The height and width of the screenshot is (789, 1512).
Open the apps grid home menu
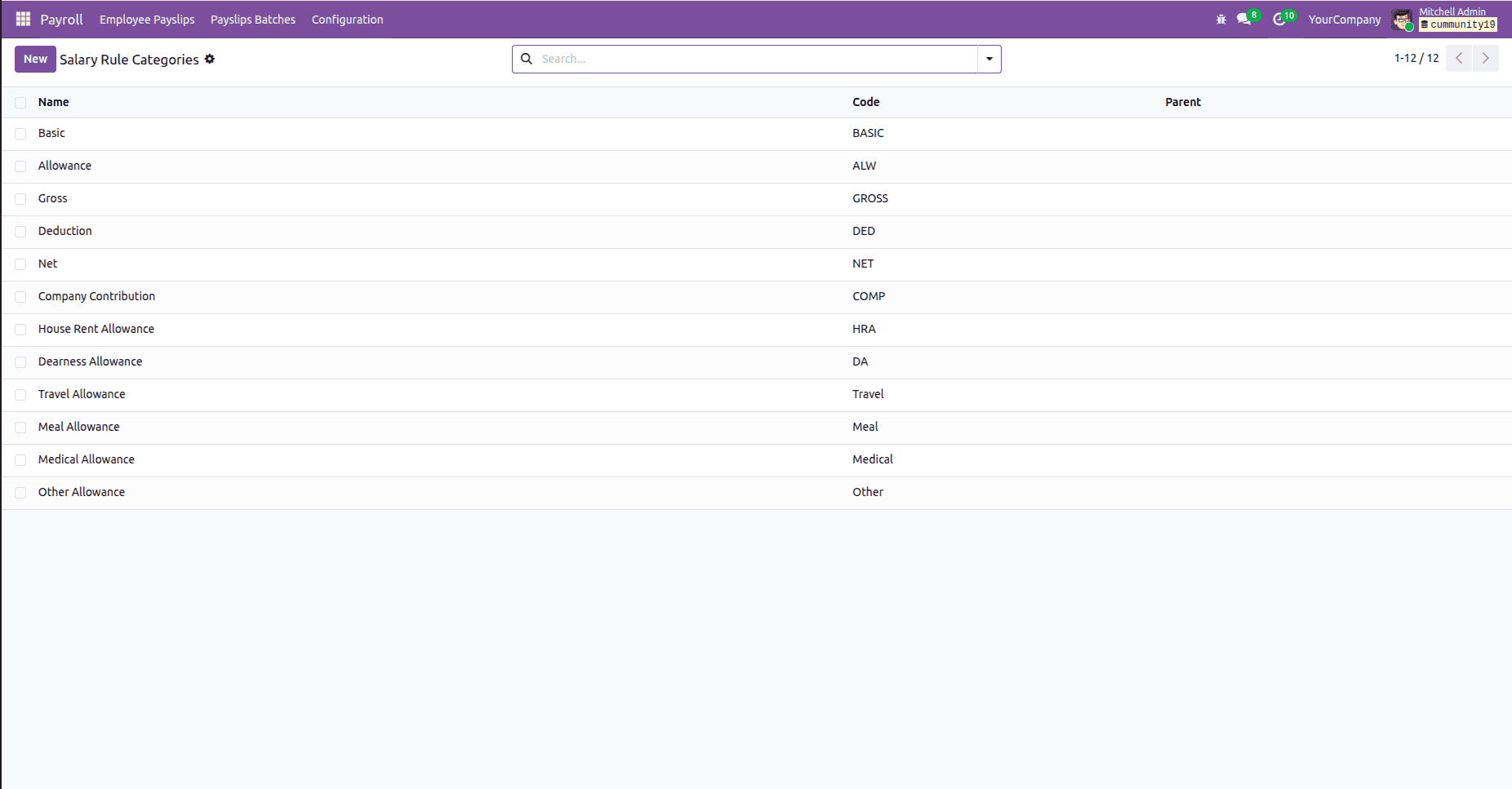[23, 19]
